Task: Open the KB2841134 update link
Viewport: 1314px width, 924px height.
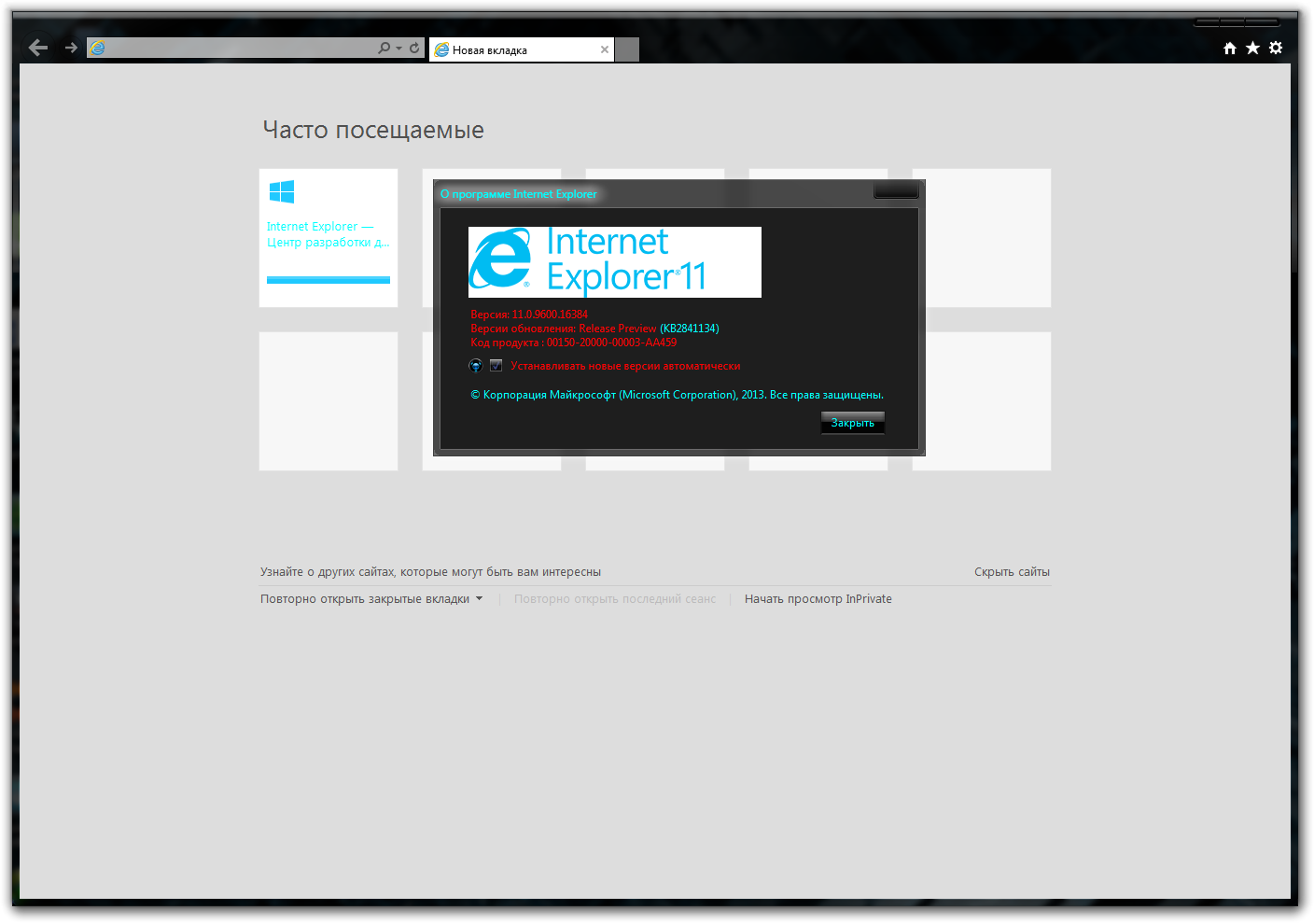Action: coord(689,329)
